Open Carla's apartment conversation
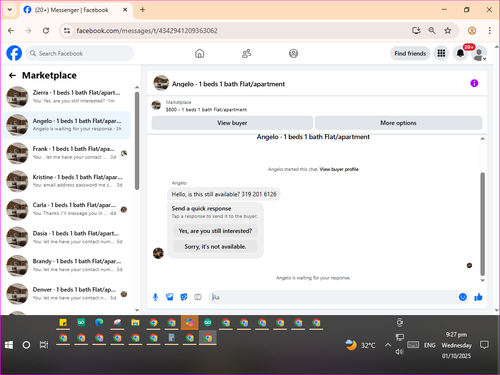Viewport: 500px width, 375px height. (x=67, y=209)
